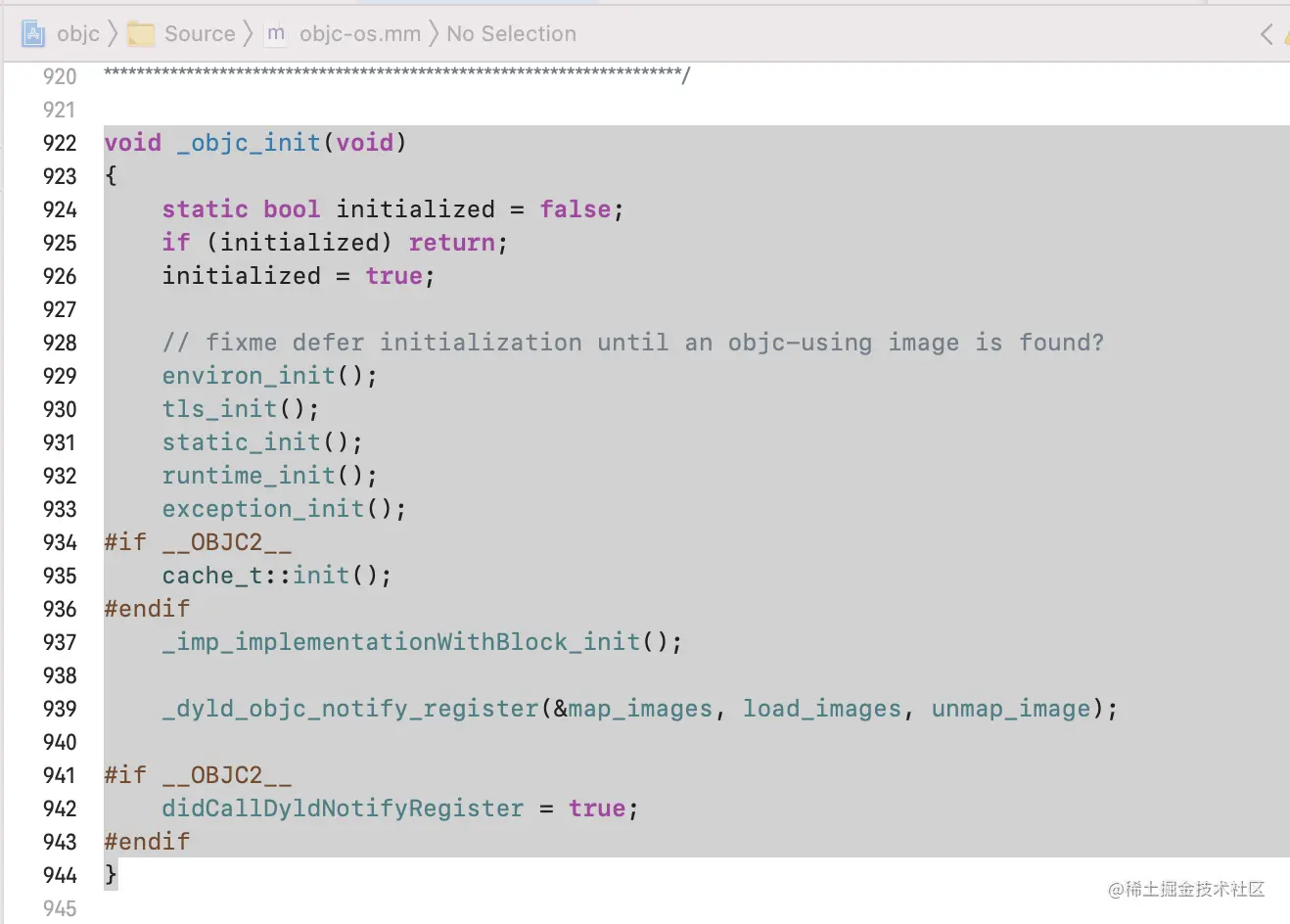Click the &map_images argument
The height and width of the screenshot is (924, 1290).
(x=633, y=709)
